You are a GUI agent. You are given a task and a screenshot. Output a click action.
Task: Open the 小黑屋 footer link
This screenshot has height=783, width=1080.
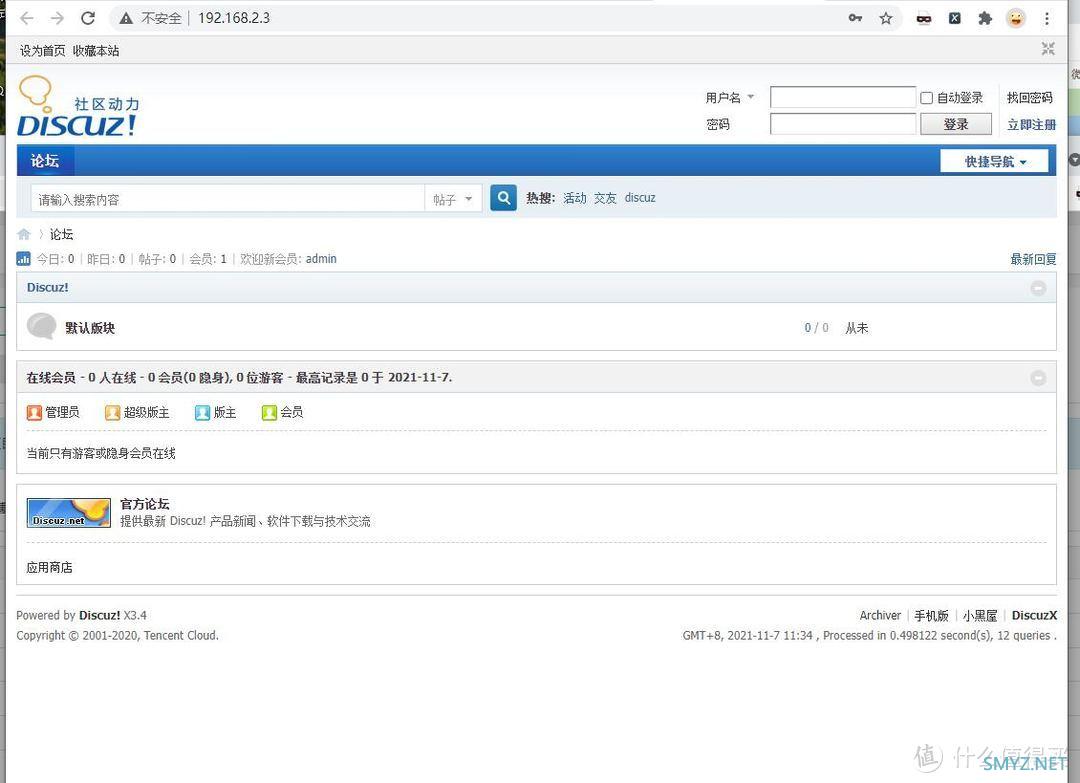point(980,616)
